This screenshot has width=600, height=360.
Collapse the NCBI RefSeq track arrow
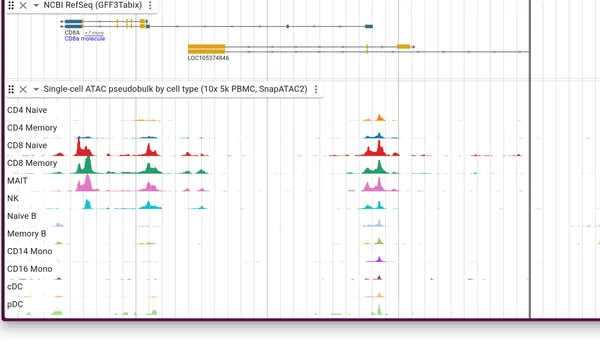coord(36,5)
